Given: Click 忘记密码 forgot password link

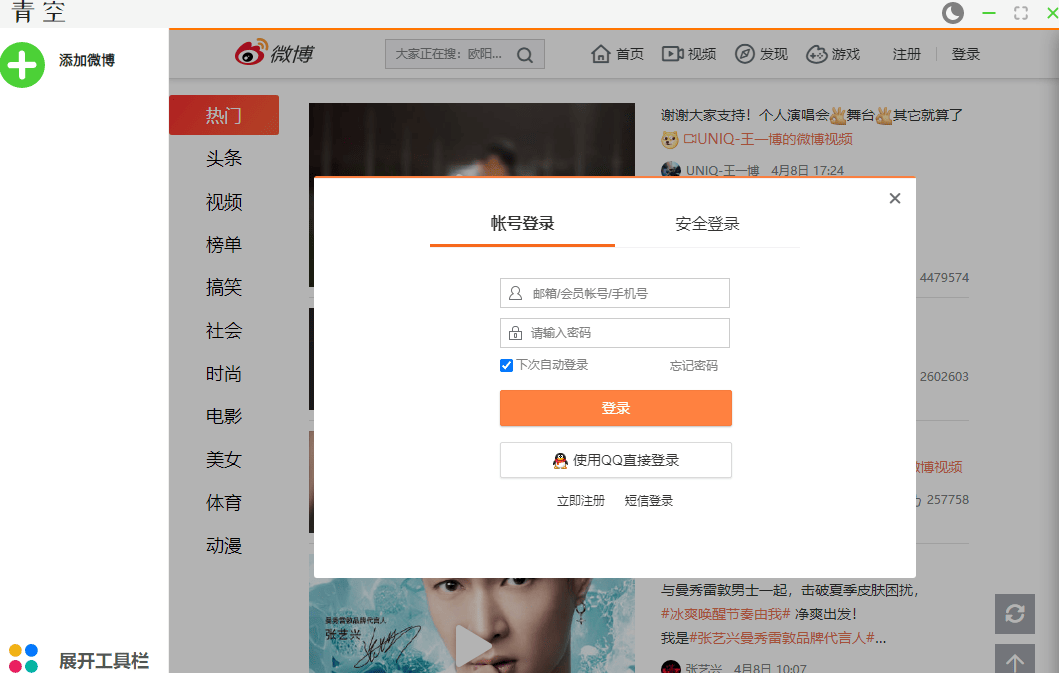Looking at the screenshot, I should [694, 366].
